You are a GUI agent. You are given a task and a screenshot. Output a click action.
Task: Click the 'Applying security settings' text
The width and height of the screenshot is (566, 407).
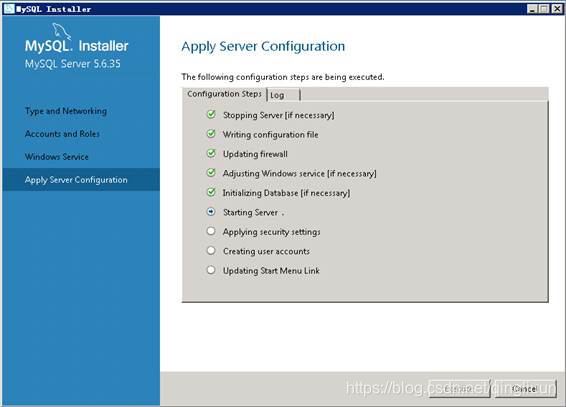pos(271,232)
